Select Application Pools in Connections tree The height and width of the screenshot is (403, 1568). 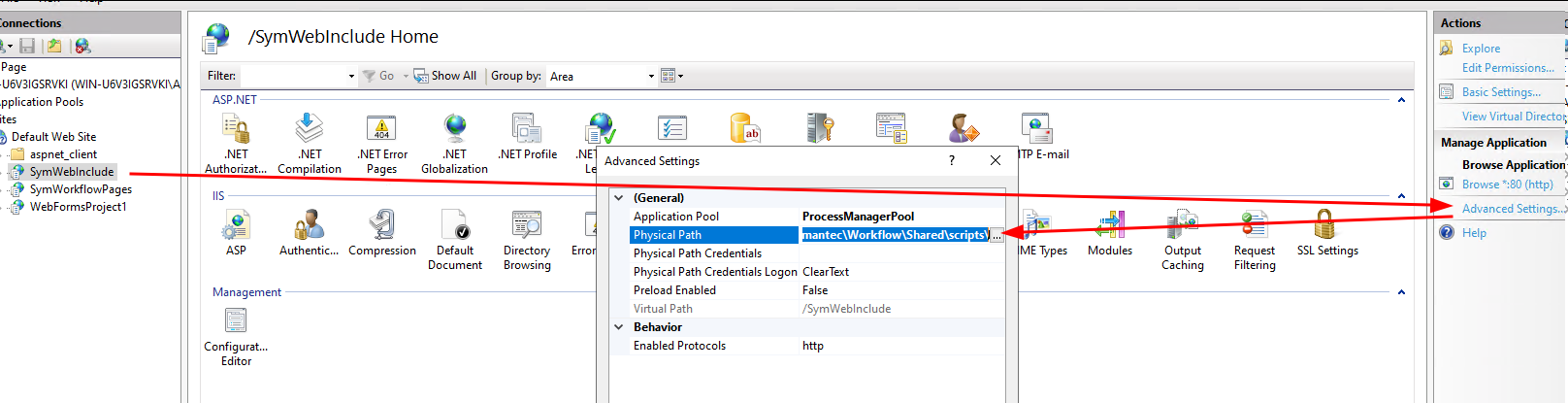click(42, 102)
